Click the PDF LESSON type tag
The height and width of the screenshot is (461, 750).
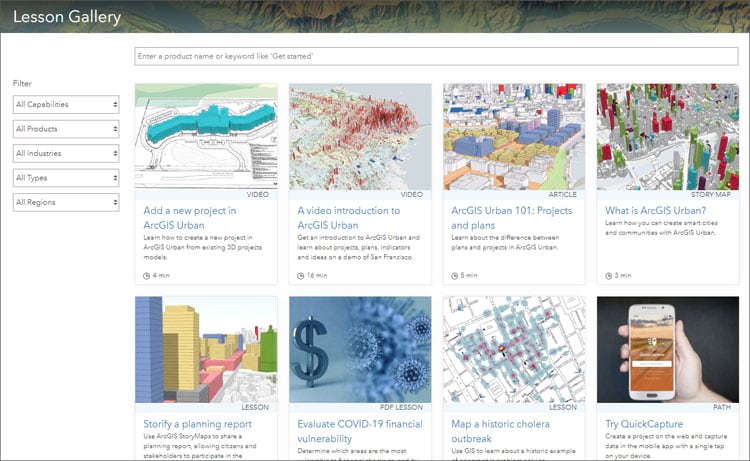click(401, 407)
